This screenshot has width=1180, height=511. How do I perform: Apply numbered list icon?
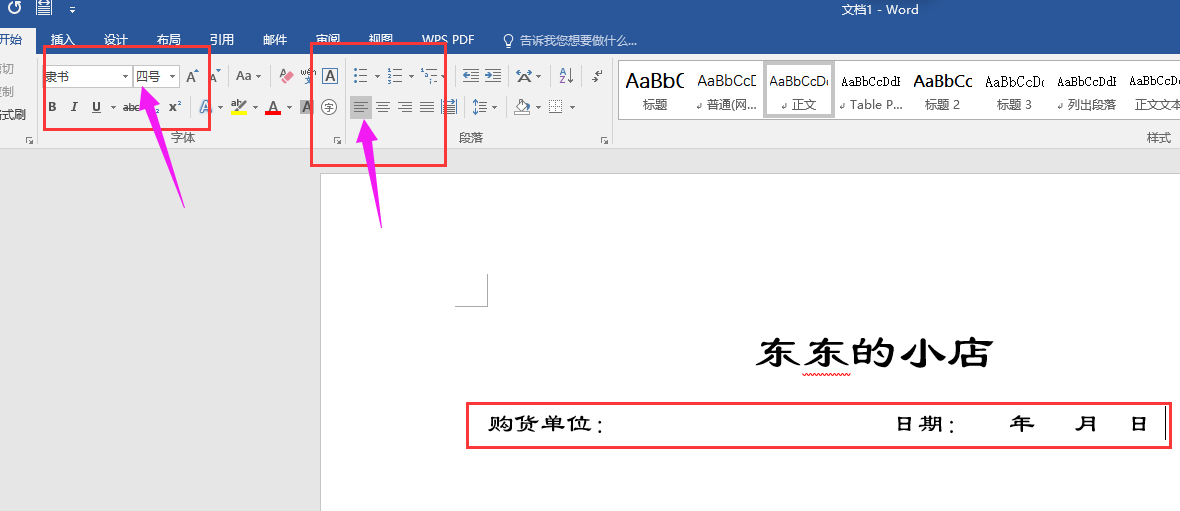395,76
